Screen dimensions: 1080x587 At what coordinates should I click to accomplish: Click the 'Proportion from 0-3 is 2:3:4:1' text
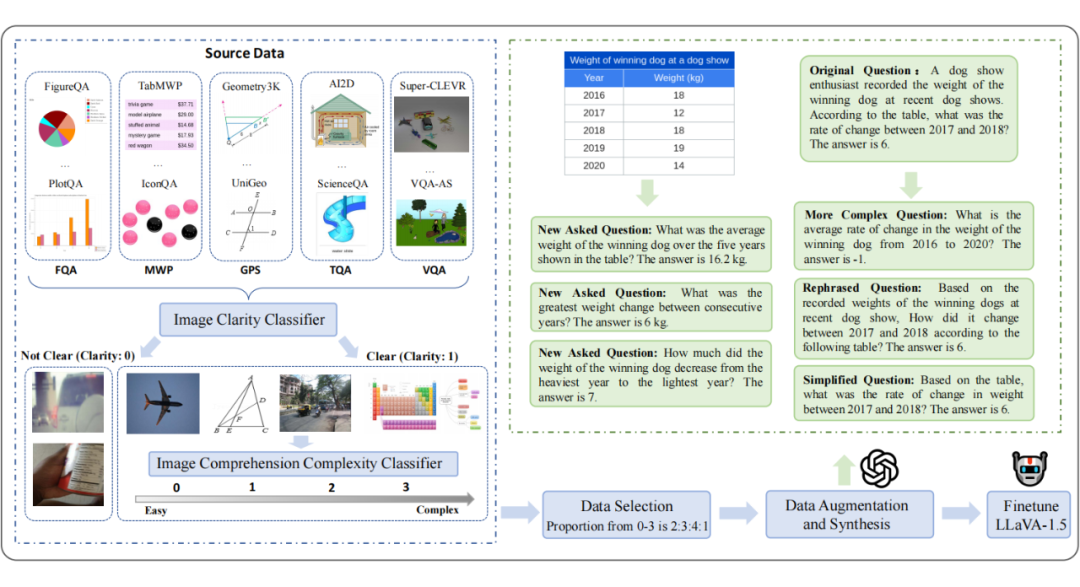coord(627,526)
